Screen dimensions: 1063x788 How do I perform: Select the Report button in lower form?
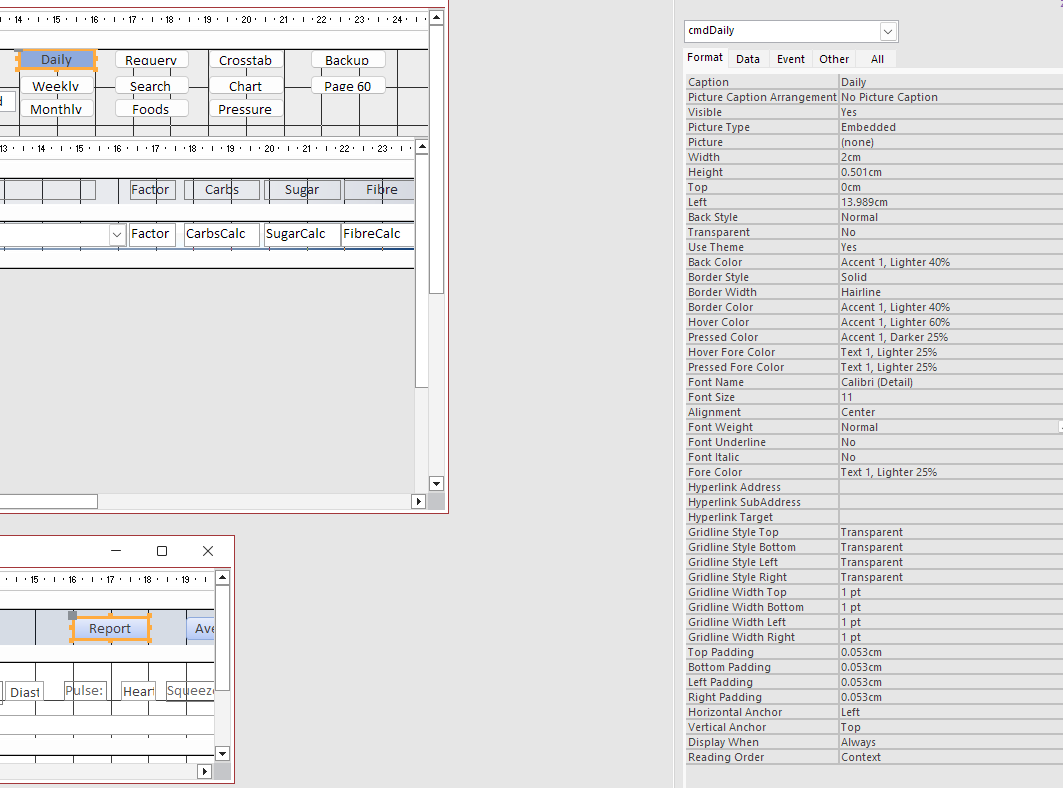pyautogui.click(x=110, y=629)
